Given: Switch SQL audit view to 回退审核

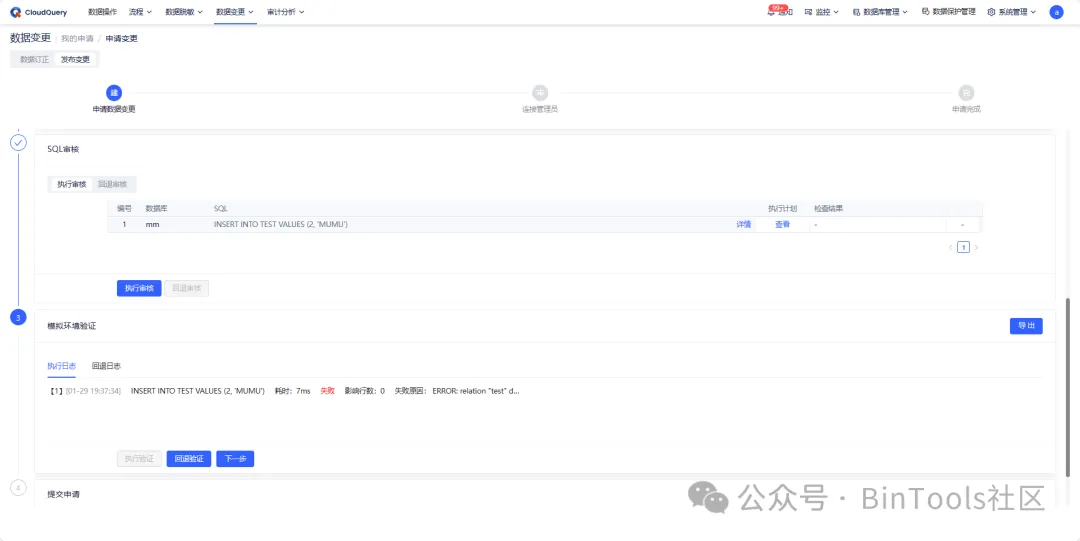Looking at the screenshot, I should (x=112, y=184).
